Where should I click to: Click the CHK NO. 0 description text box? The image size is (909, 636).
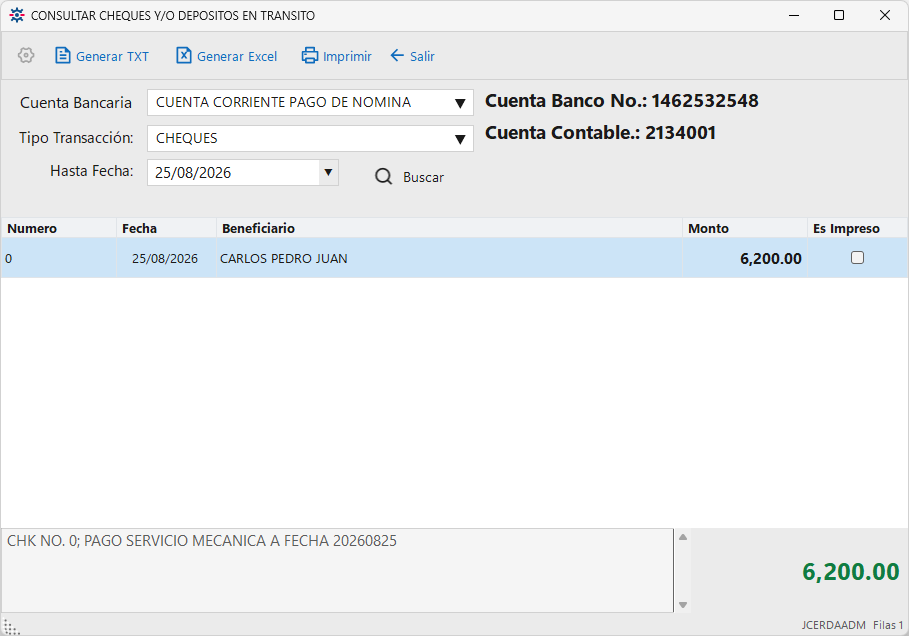coord(337,570)
